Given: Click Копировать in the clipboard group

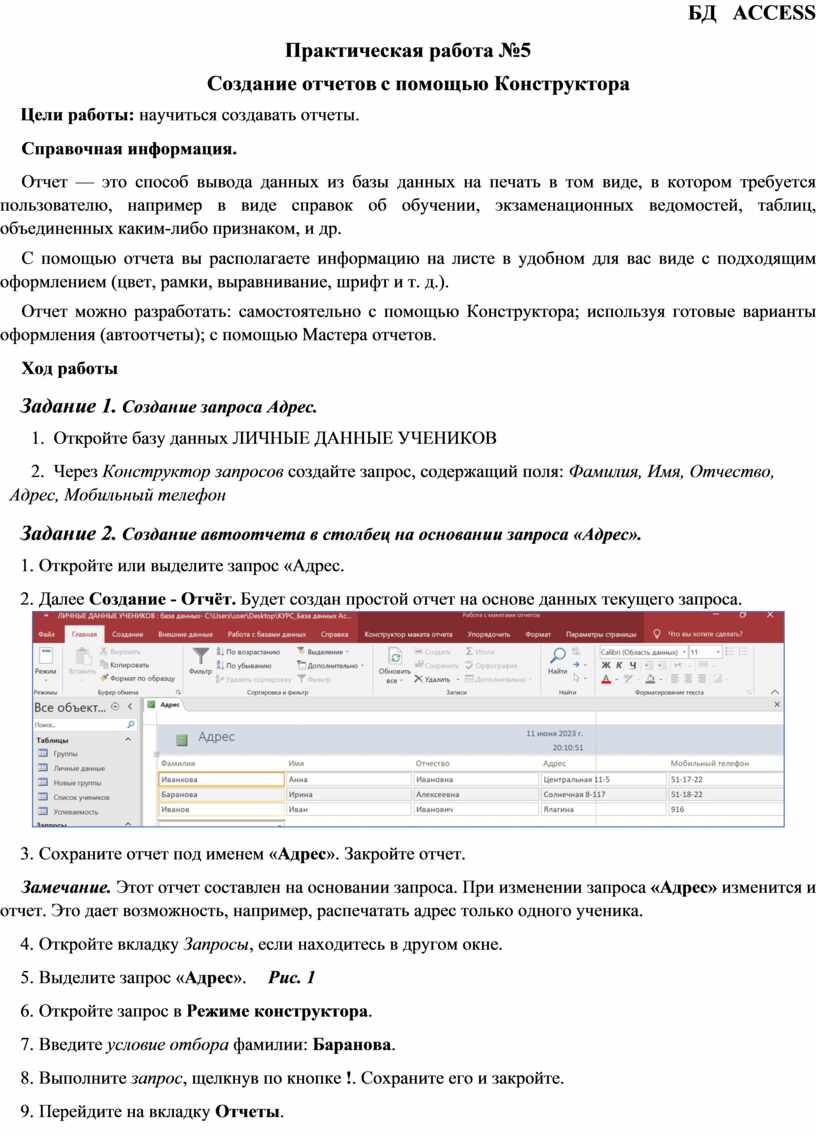Looking at the screenshot, I should [x=125, y=664].
